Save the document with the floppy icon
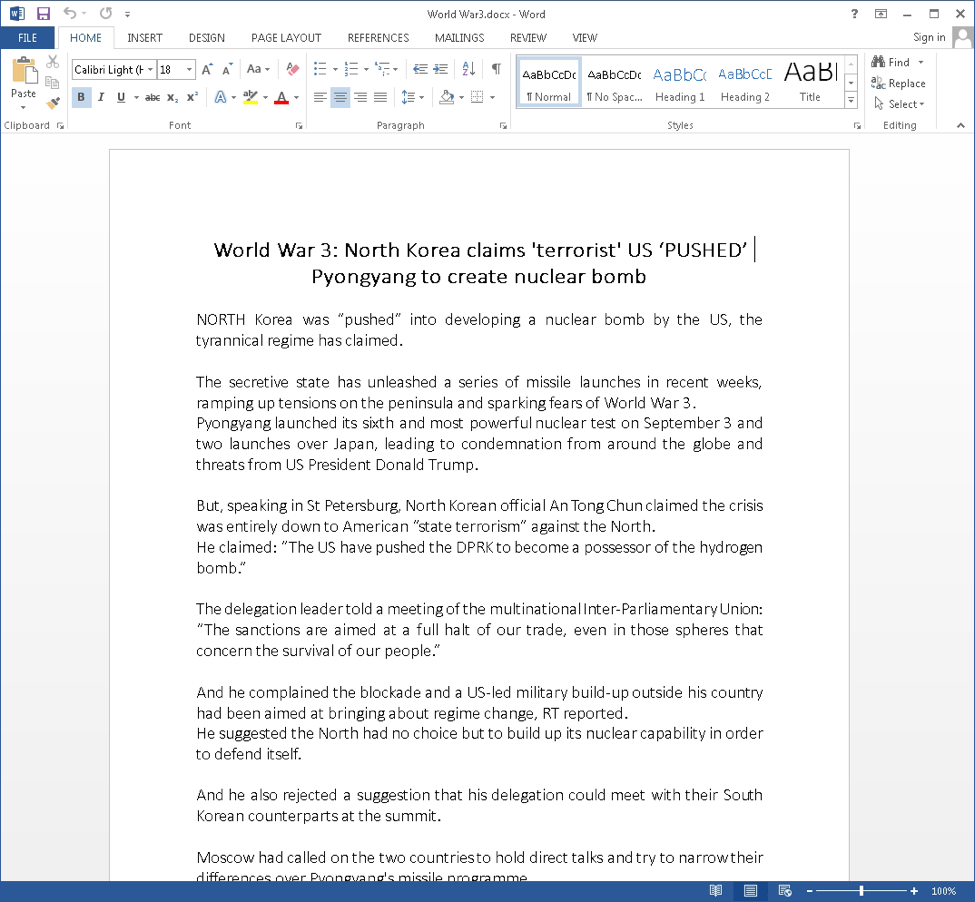975x902 pixels. click(43, 14)
